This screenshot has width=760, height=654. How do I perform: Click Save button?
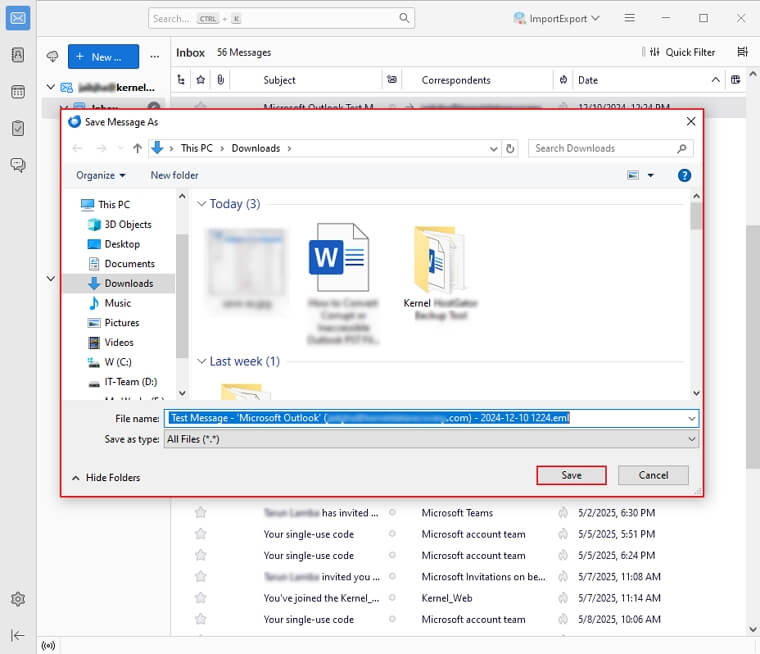tap(571, 475)
